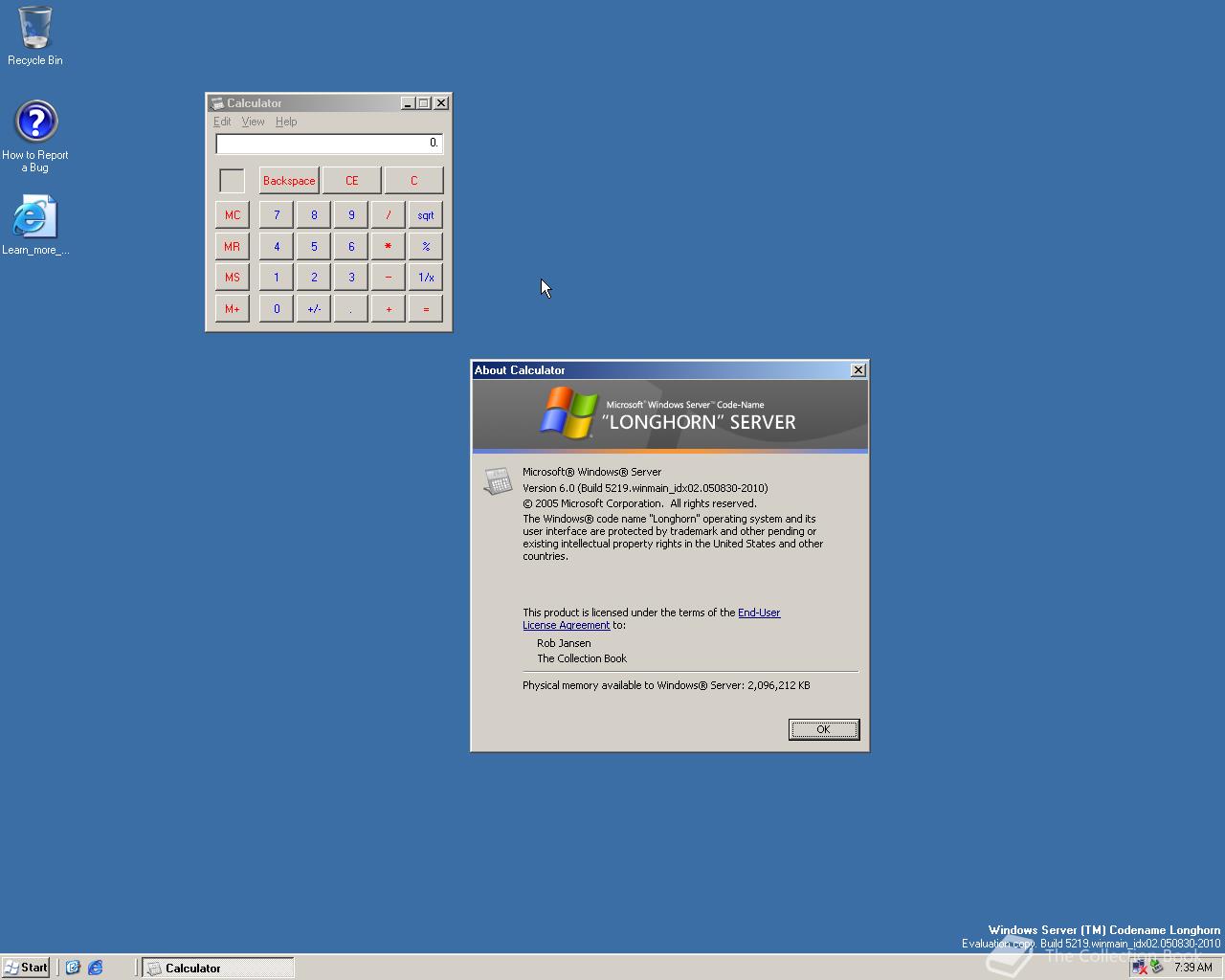Open the Help menu in Calculator
1225x980 pixels.
pos(286,122)
